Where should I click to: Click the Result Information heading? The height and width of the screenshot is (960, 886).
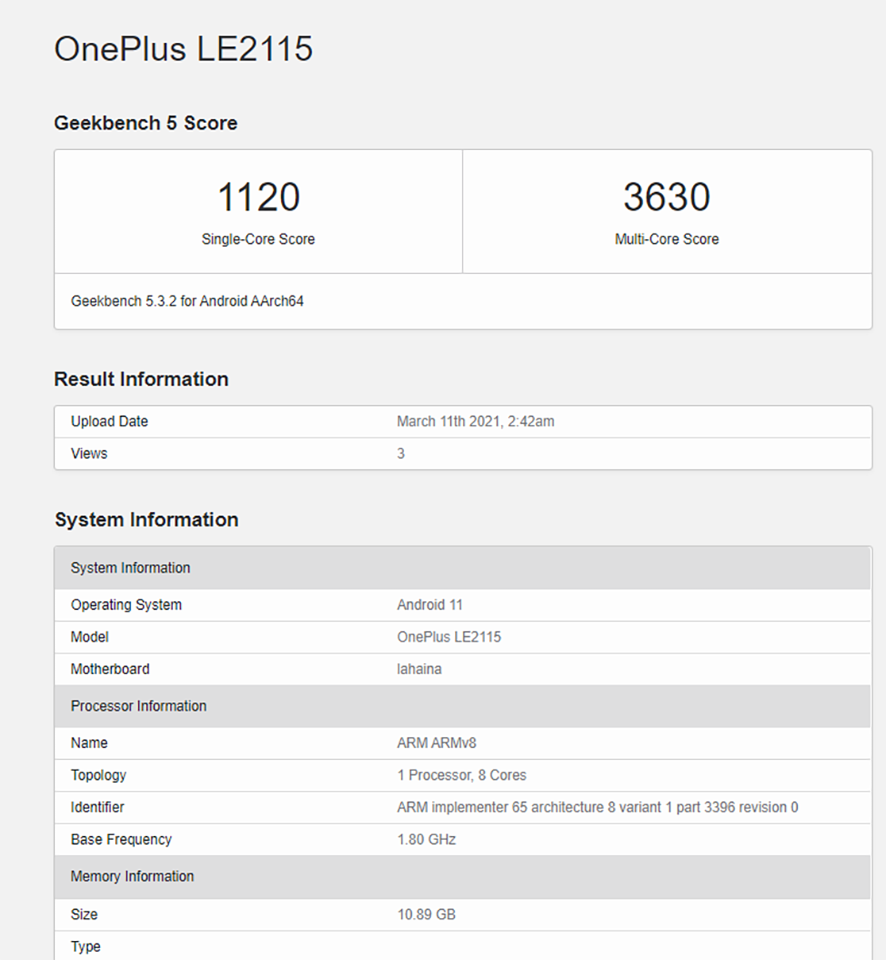point(141,379)
